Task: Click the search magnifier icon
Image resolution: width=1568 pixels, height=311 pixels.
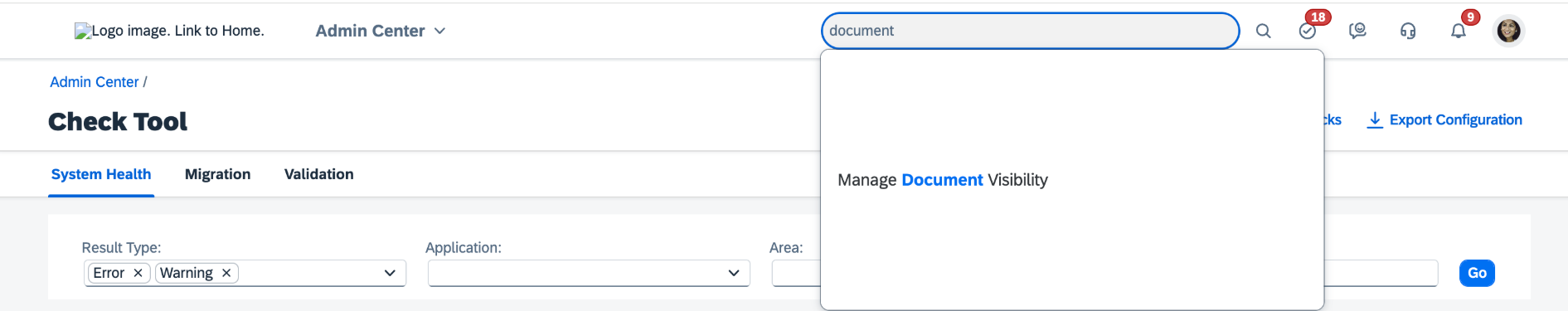Action: point(1263,31)
